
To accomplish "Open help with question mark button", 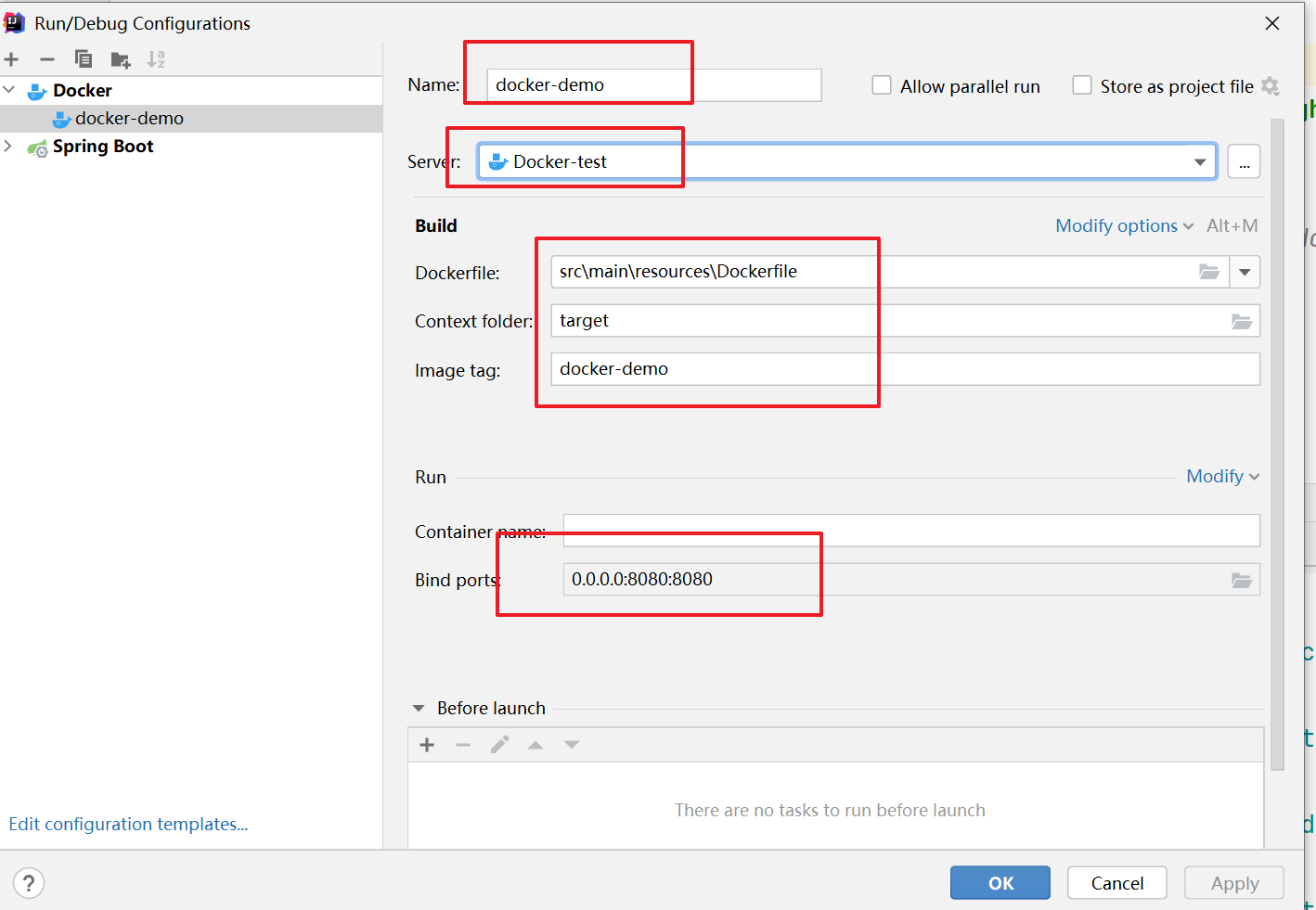I will pos(29,883).
